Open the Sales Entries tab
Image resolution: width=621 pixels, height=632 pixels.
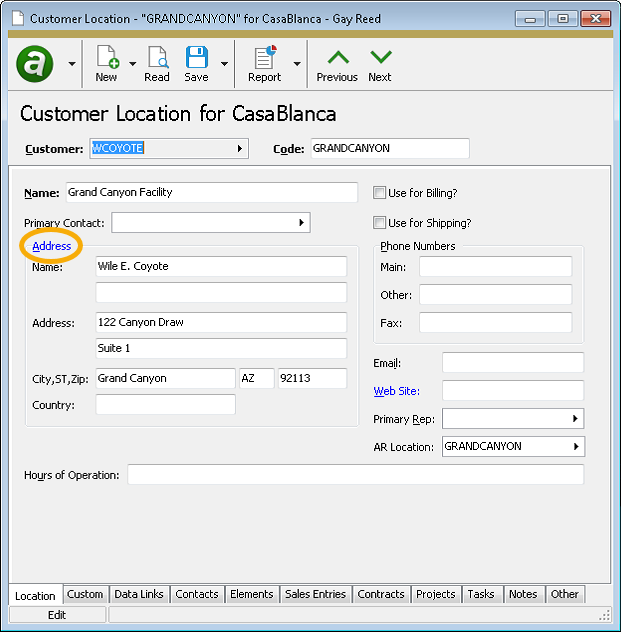[315, 594]
